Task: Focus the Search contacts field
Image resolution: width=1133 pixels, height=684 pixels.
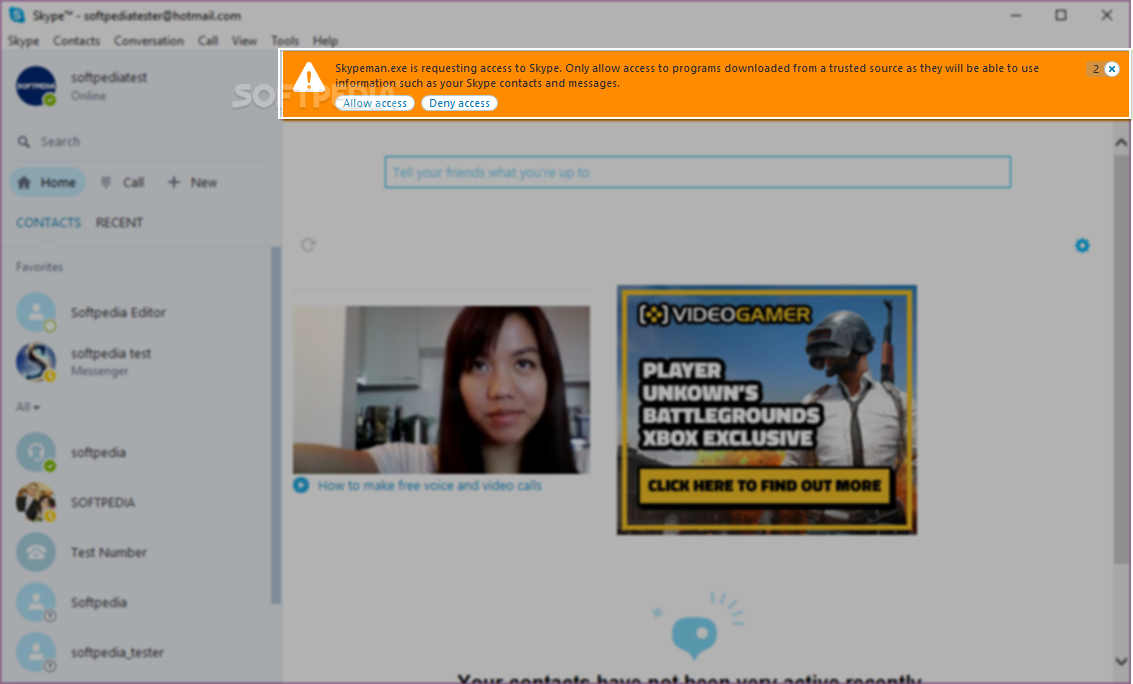Action: point(141,142)
